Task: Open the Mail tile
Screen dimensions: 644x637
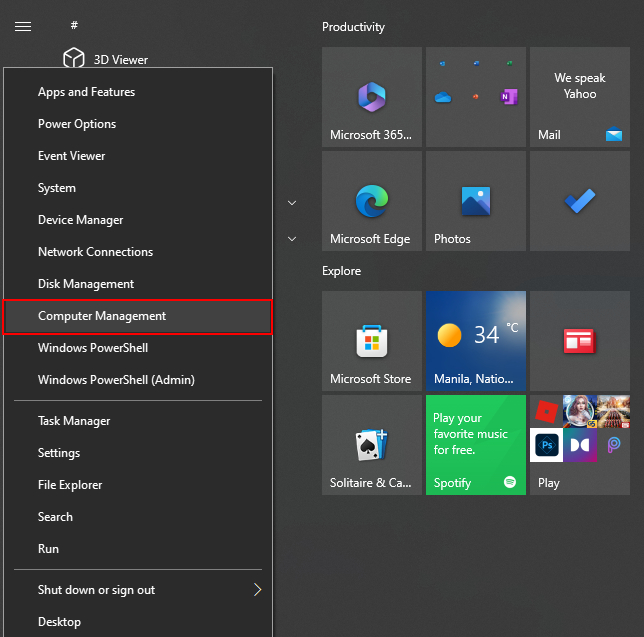Action: coord(580,97)
